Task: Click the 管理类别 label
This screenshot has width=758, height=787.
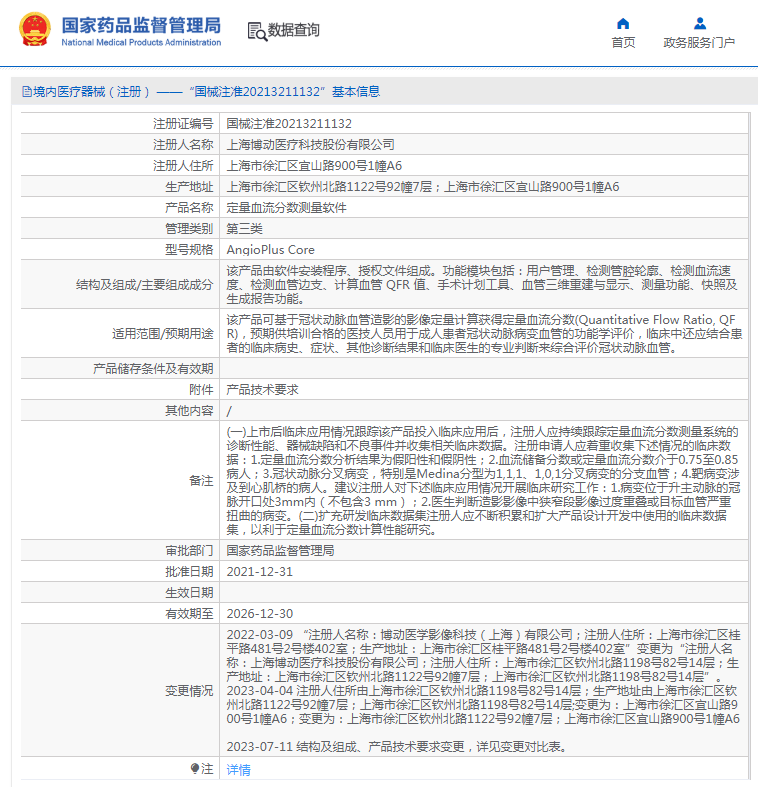Action: [189, 229]
